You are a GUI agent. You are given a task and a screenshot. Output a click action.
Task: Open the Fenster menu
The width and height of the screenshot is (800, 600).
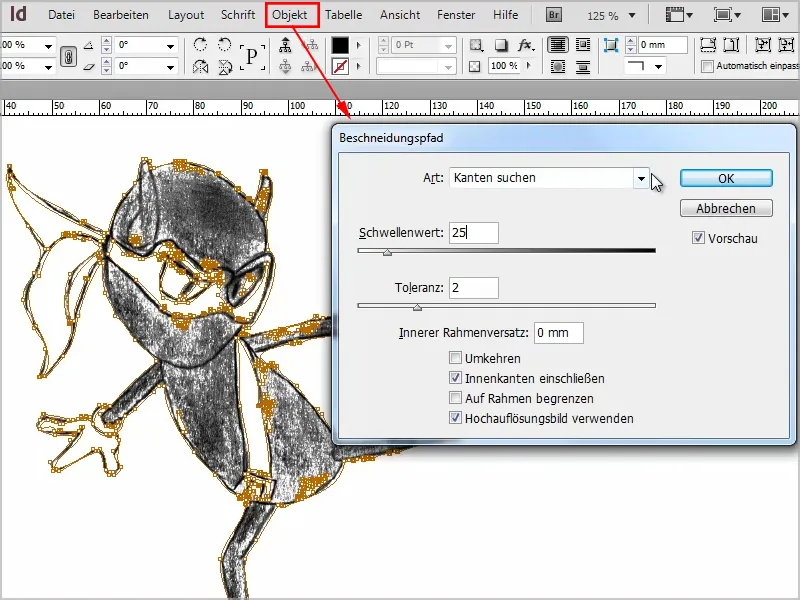[456, 15]
